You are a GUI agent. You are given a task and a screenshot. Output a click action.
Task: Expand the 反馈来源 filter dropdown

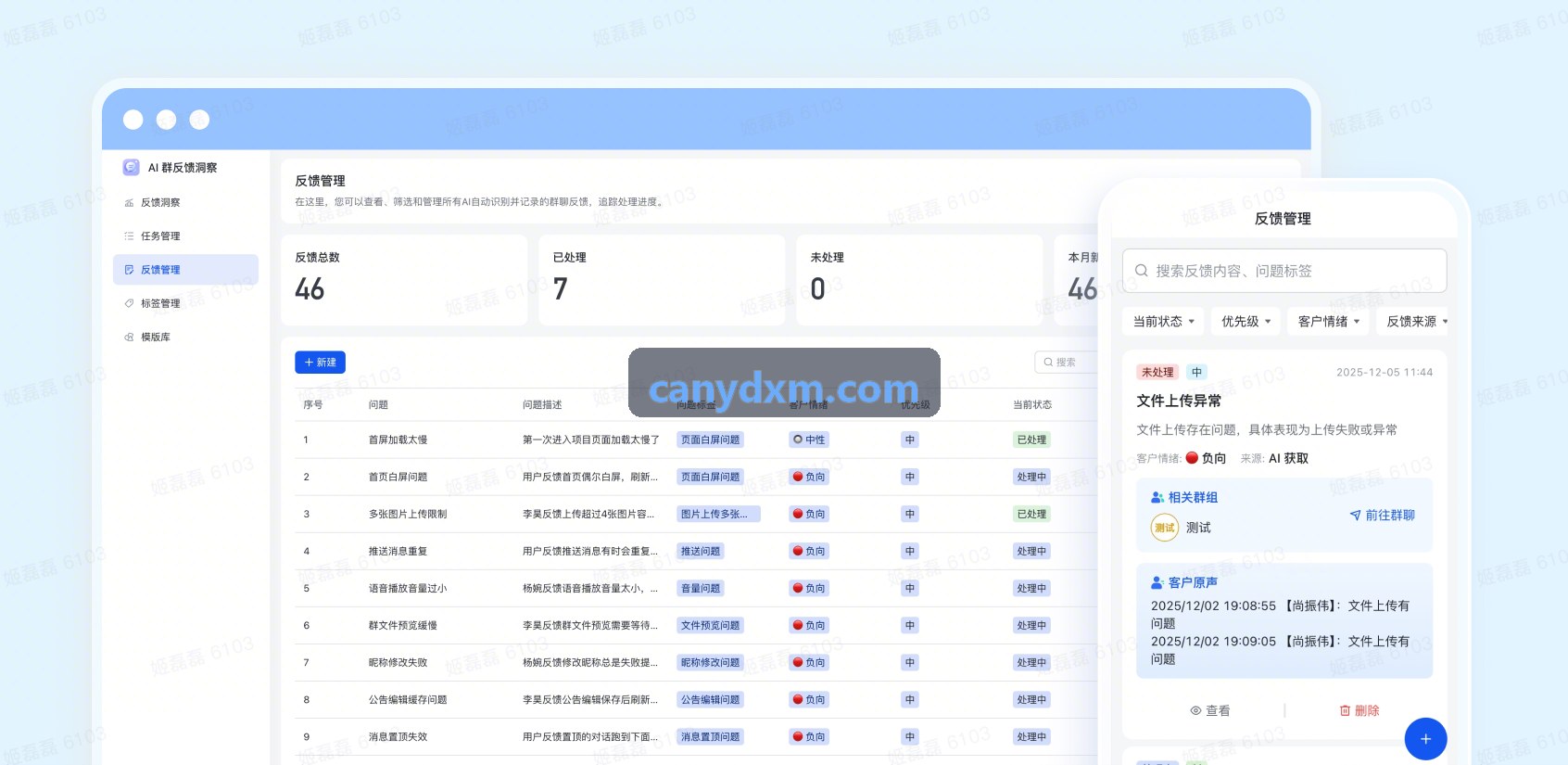[x=1412, y=322]
